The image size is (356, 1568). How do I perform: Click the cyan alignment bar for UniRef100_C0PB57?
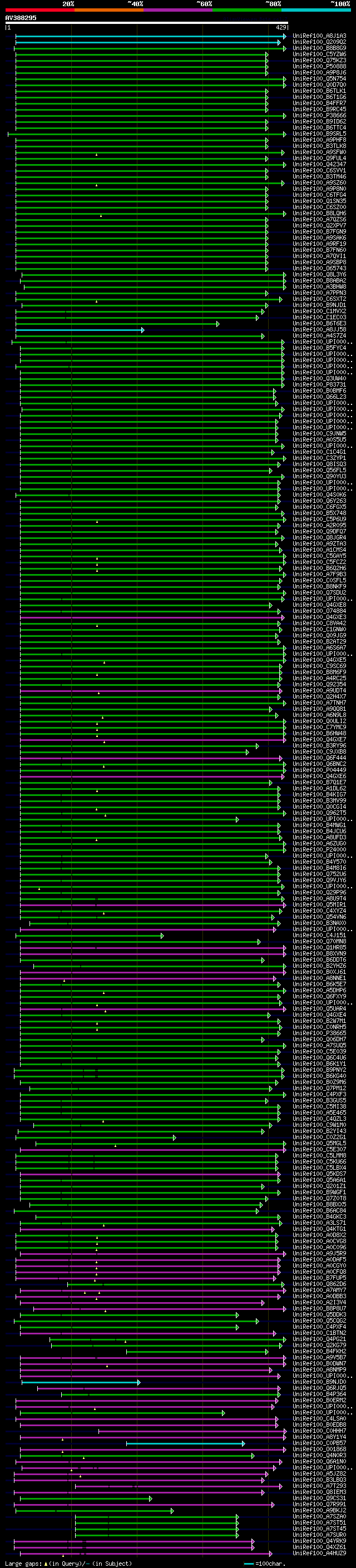[x=185, y=1443]
